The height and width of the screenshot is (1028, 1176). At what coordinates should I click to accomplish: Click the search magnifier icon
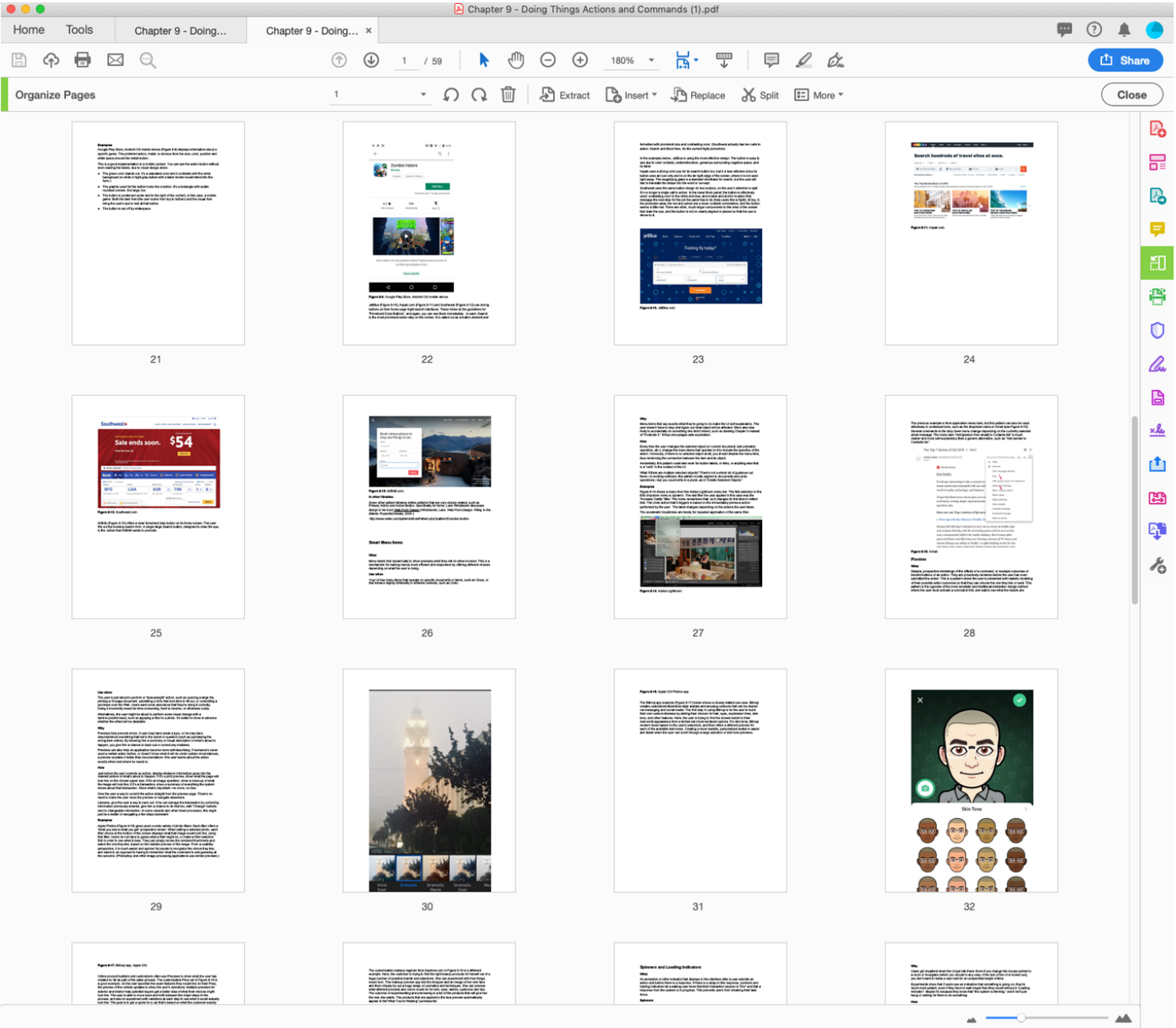pyautogui.click(x=148, y=60)
